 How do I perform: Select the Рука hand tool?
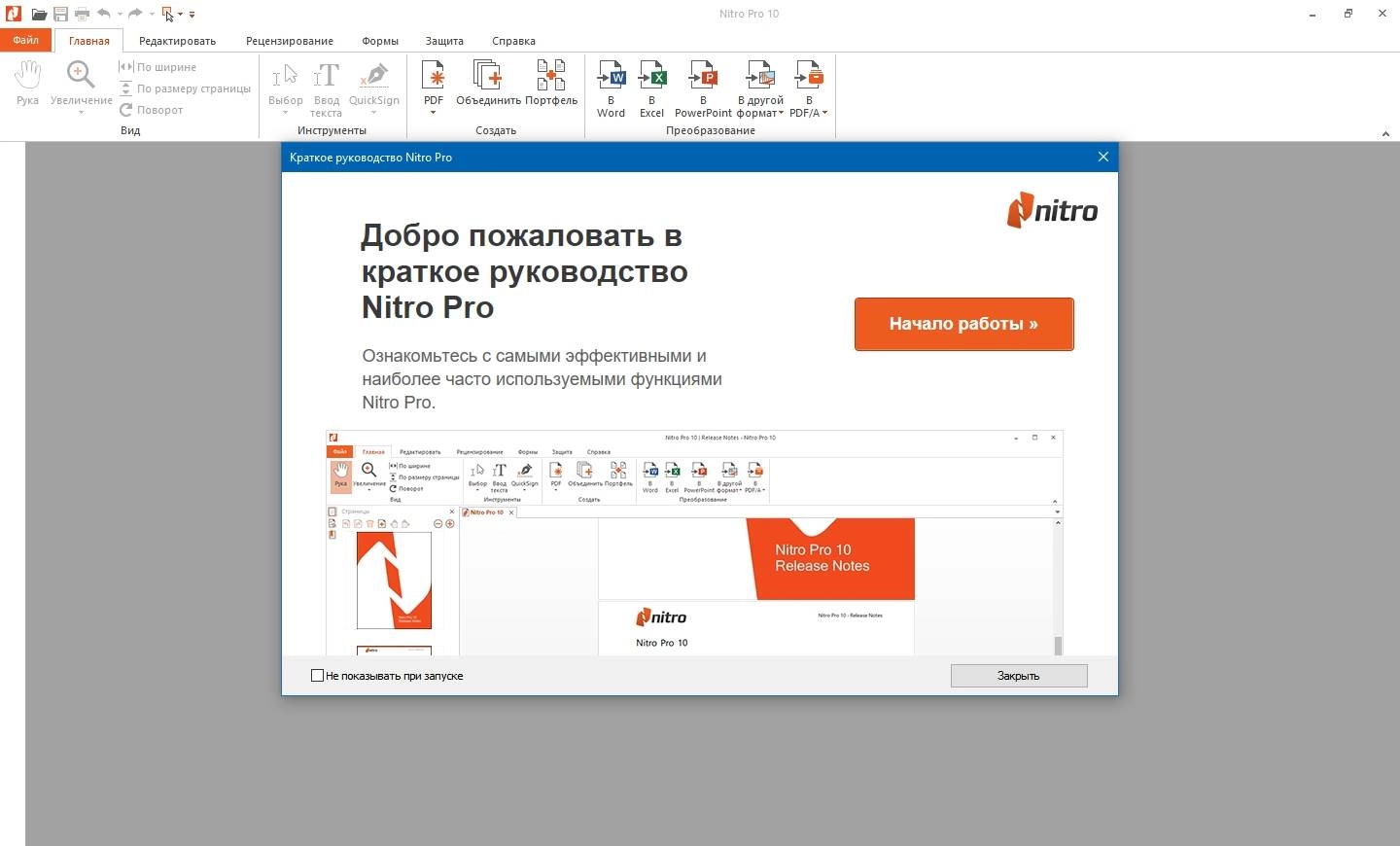pyautogui.click(x=28, y=83)
